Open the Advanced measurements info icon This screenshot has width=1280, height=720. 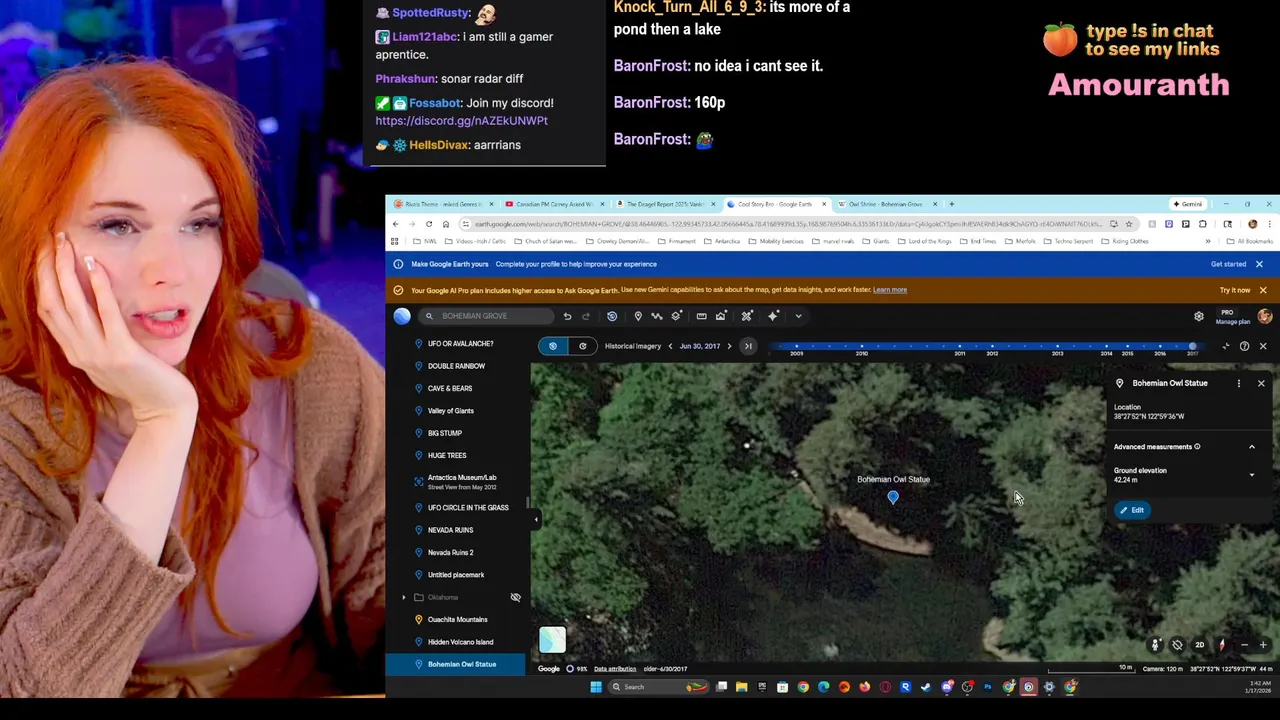[x=1197, y=447]
